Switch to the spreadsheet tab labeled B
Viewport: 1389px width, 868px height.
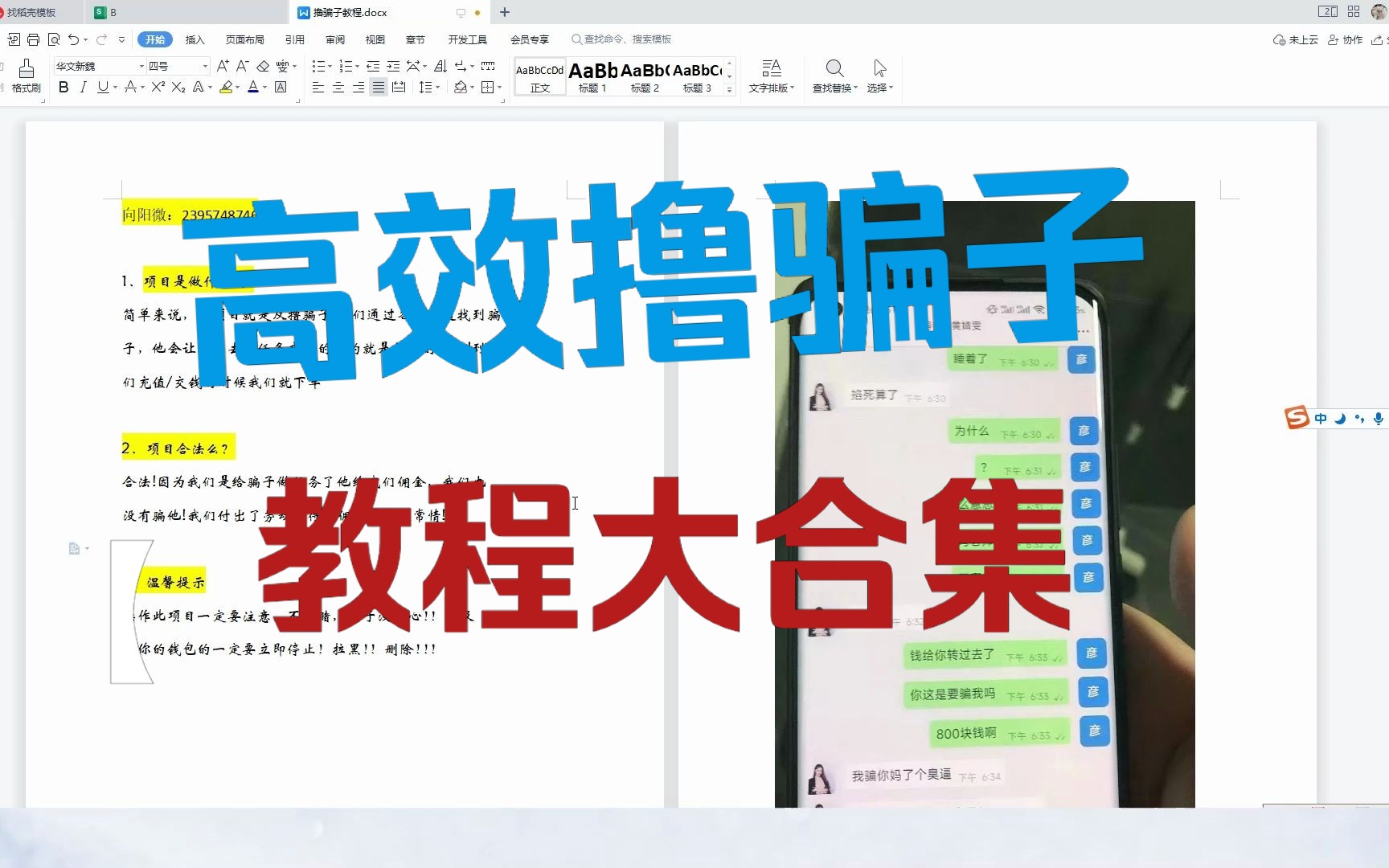(x=186, y=12)
